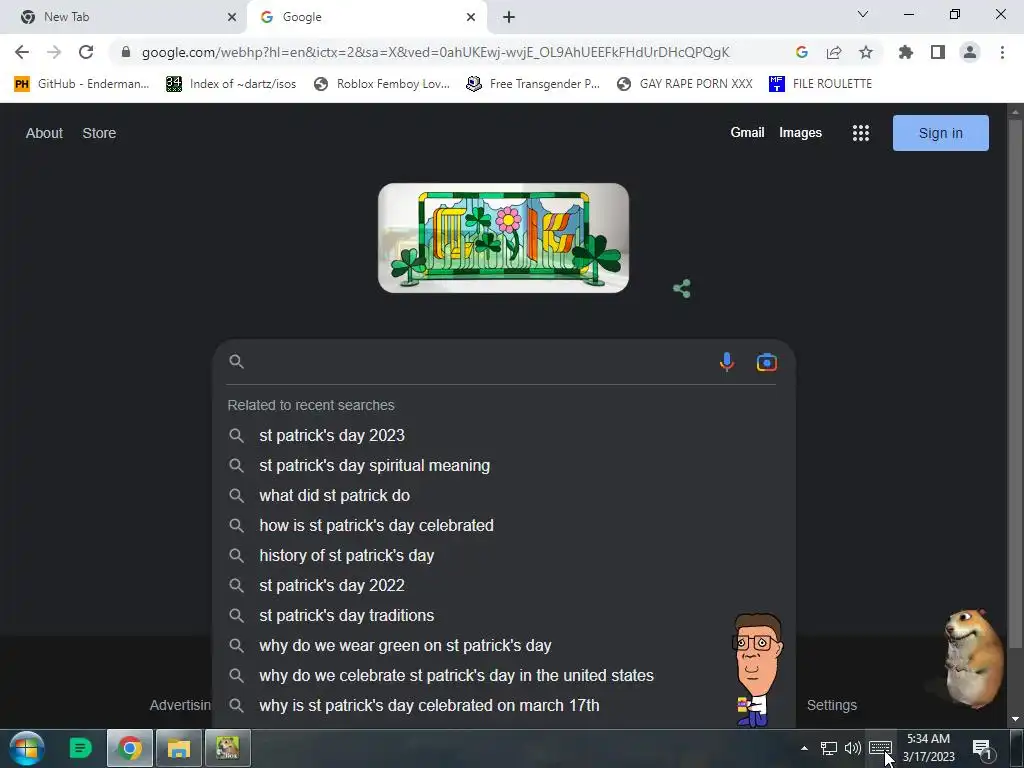Reload the current Google page

pyautogui.click(x=86, y=52)
